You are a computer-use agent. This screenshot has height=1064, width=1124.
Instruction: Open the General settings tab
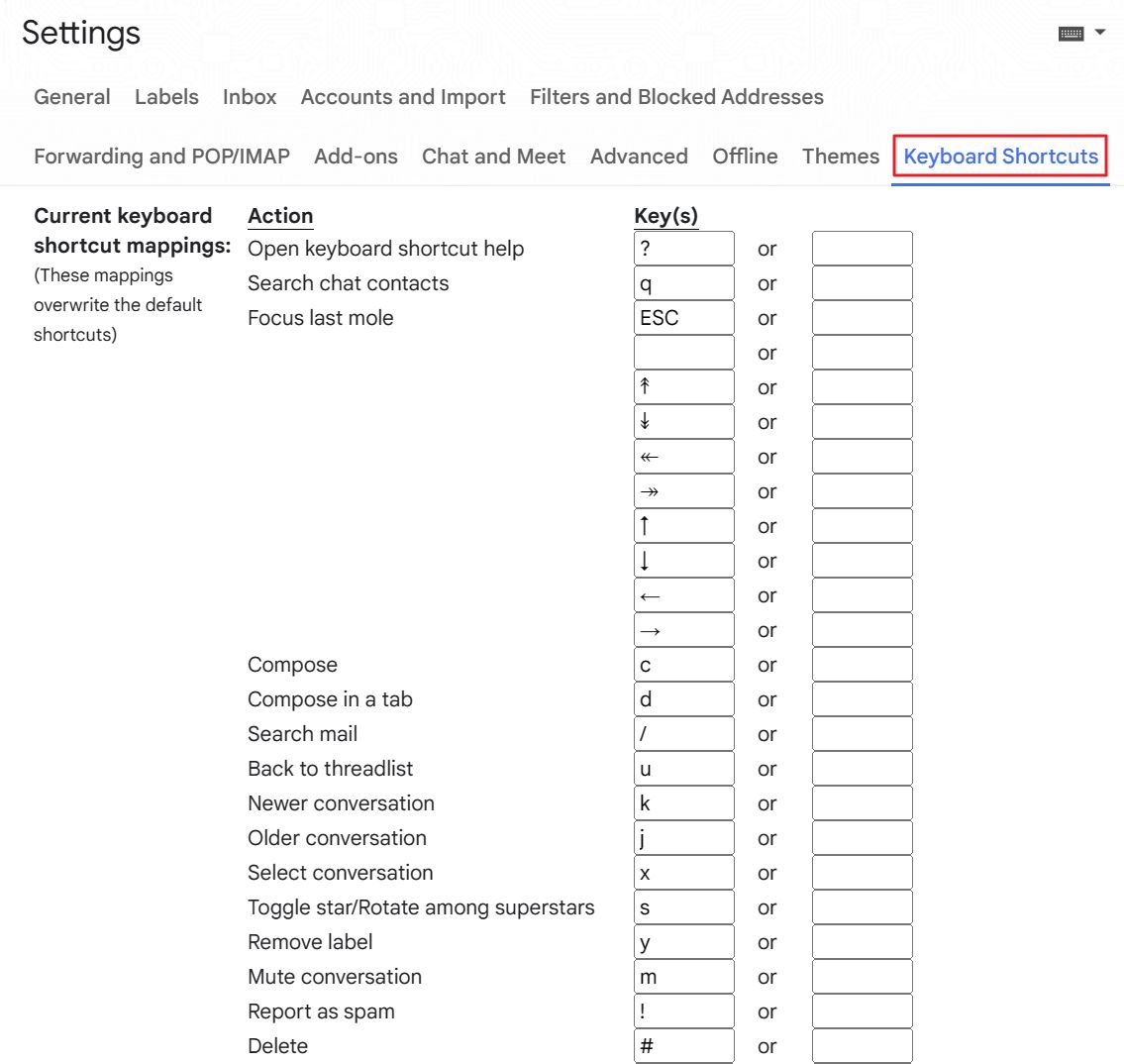click(x=71, y=97)
